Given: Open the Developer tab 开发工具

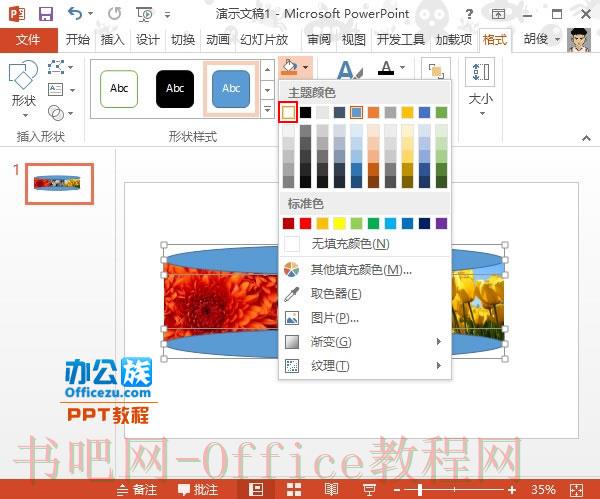Looking at the screenshot, I should click(x=401, y=39).
